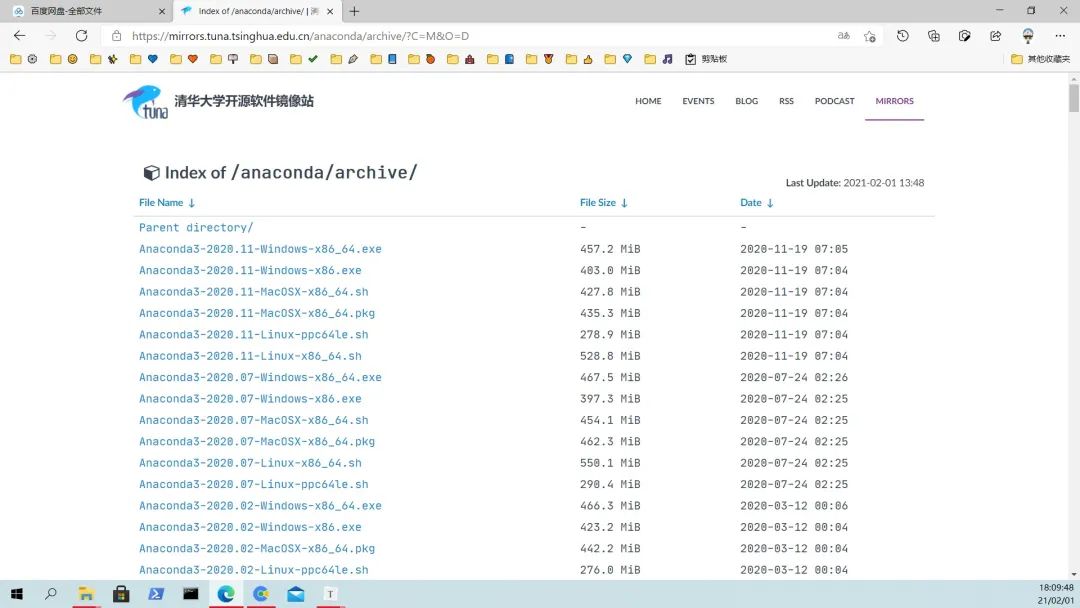The width and height of the screenshot is (1080, 608).
Task: Share this page using the share icon
Action: click(995, 36)
